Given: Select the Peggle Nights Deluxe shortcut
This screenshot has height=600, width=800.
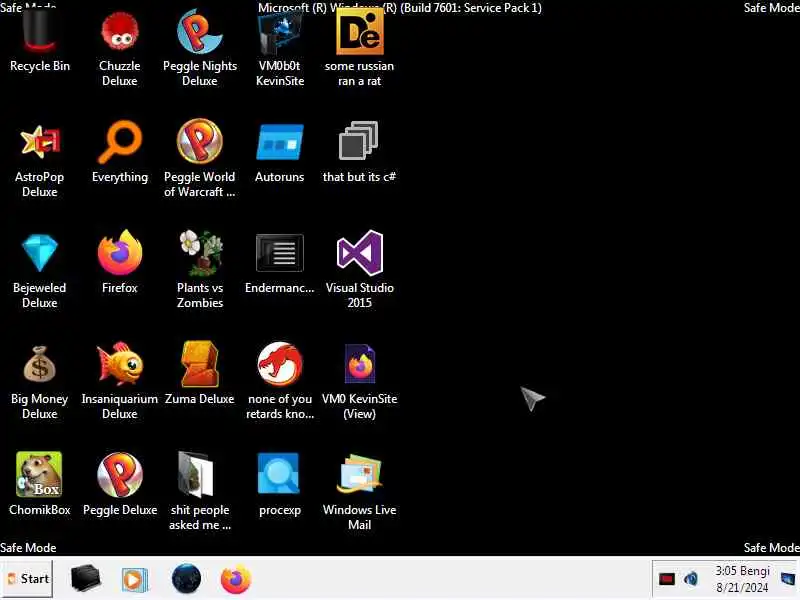Looking at the screenshot, I should [x=199, y=32].
